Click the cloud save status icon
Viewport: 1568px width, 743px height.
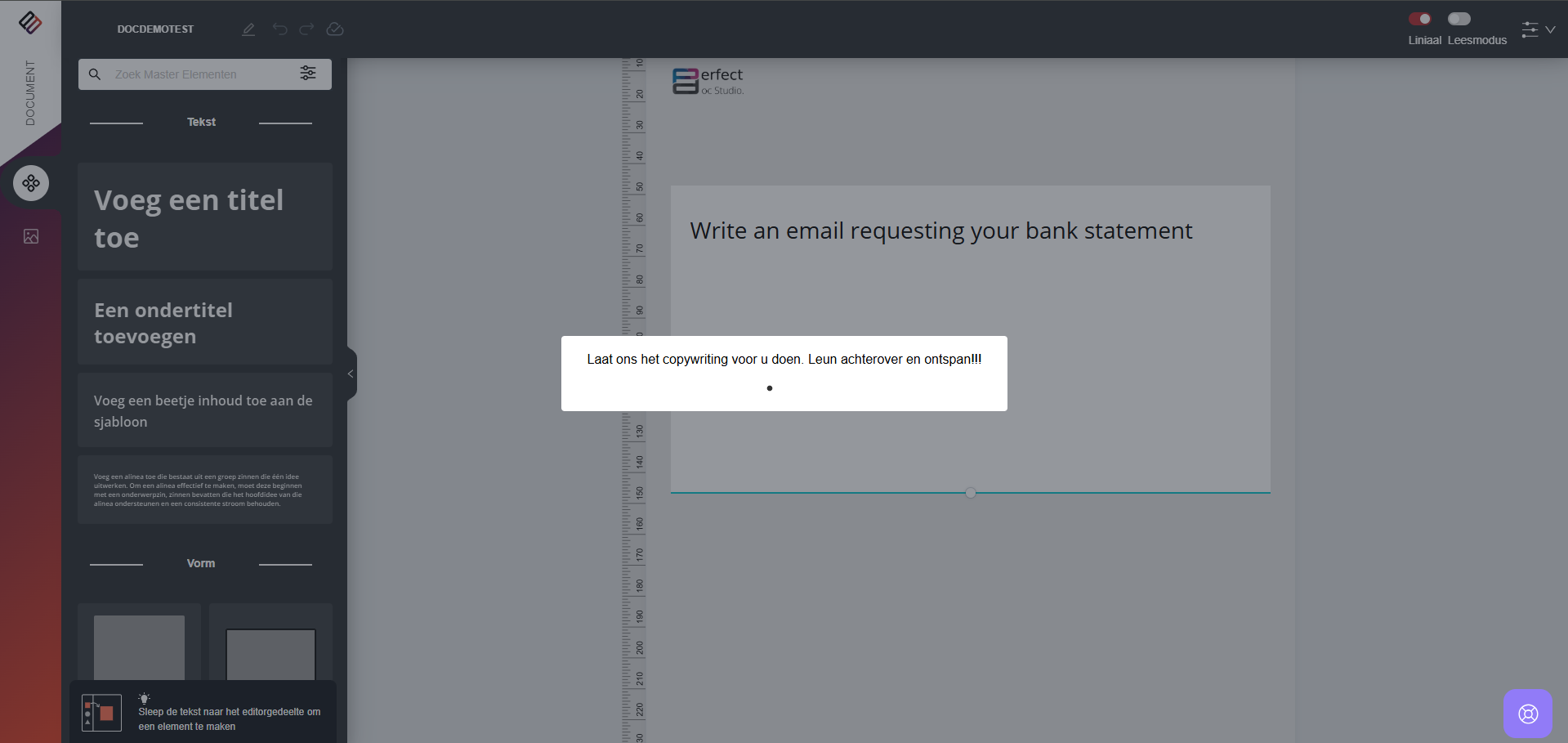click(335, 29)
